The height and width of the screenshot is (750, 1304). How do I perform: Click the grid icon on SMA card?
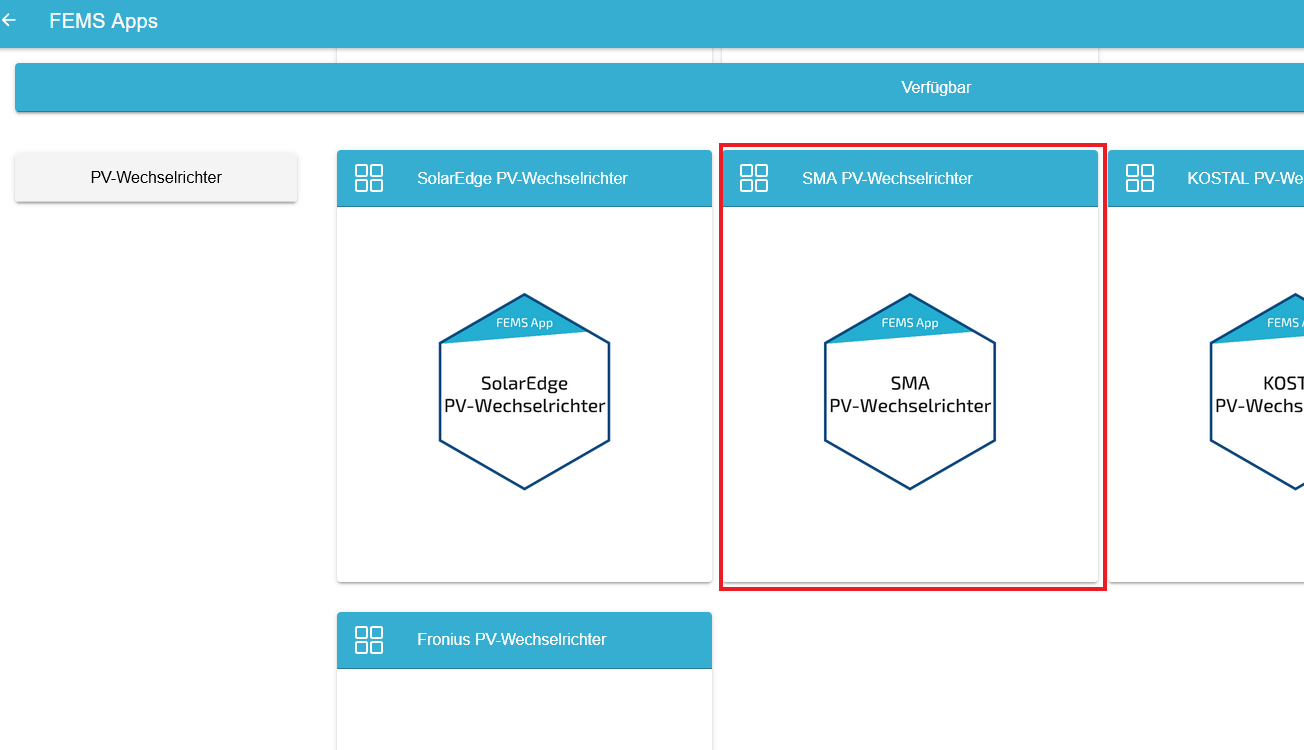tap(754, 178)
